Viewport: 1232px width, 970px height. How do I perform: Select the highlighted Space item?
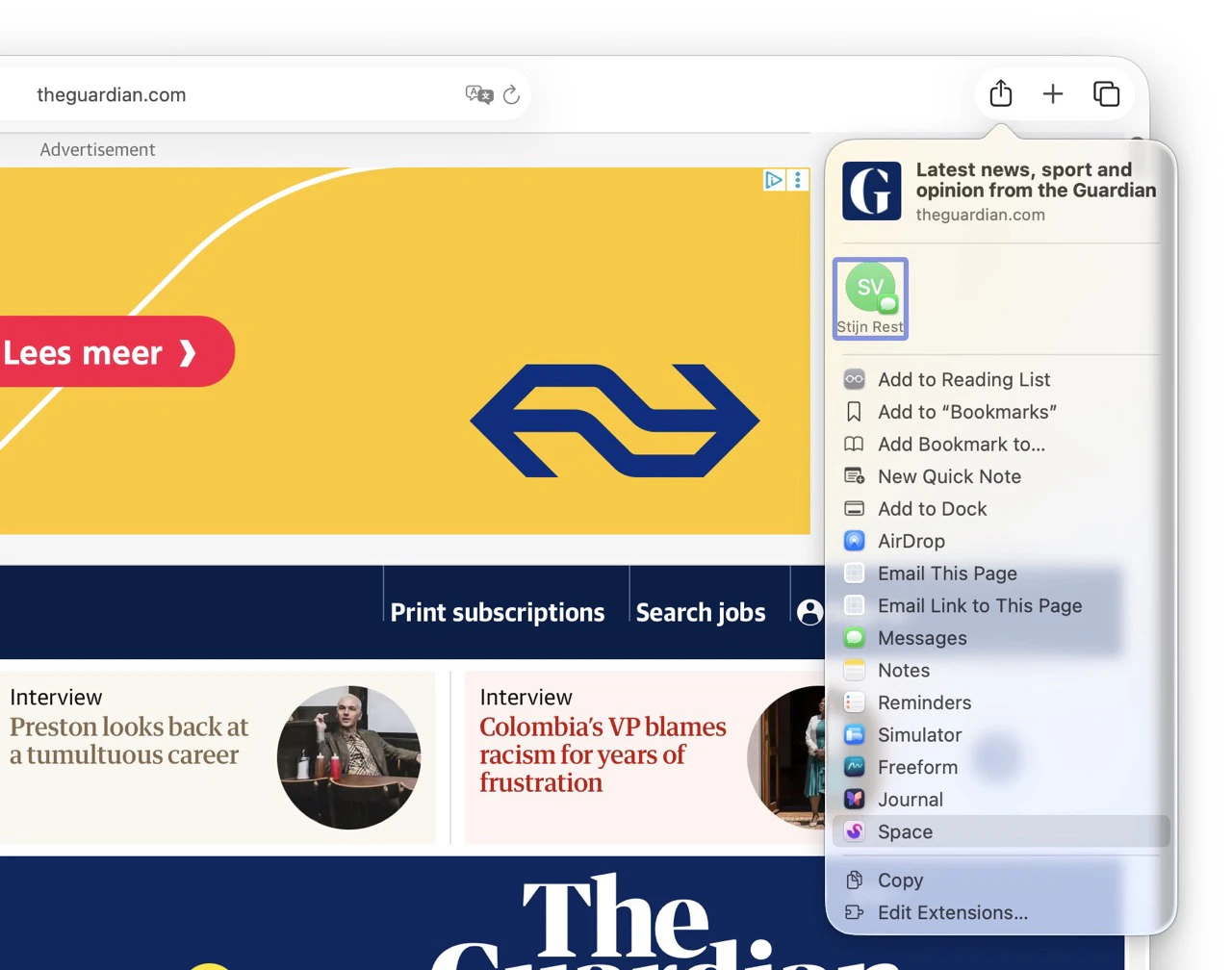coord(1001,831)
